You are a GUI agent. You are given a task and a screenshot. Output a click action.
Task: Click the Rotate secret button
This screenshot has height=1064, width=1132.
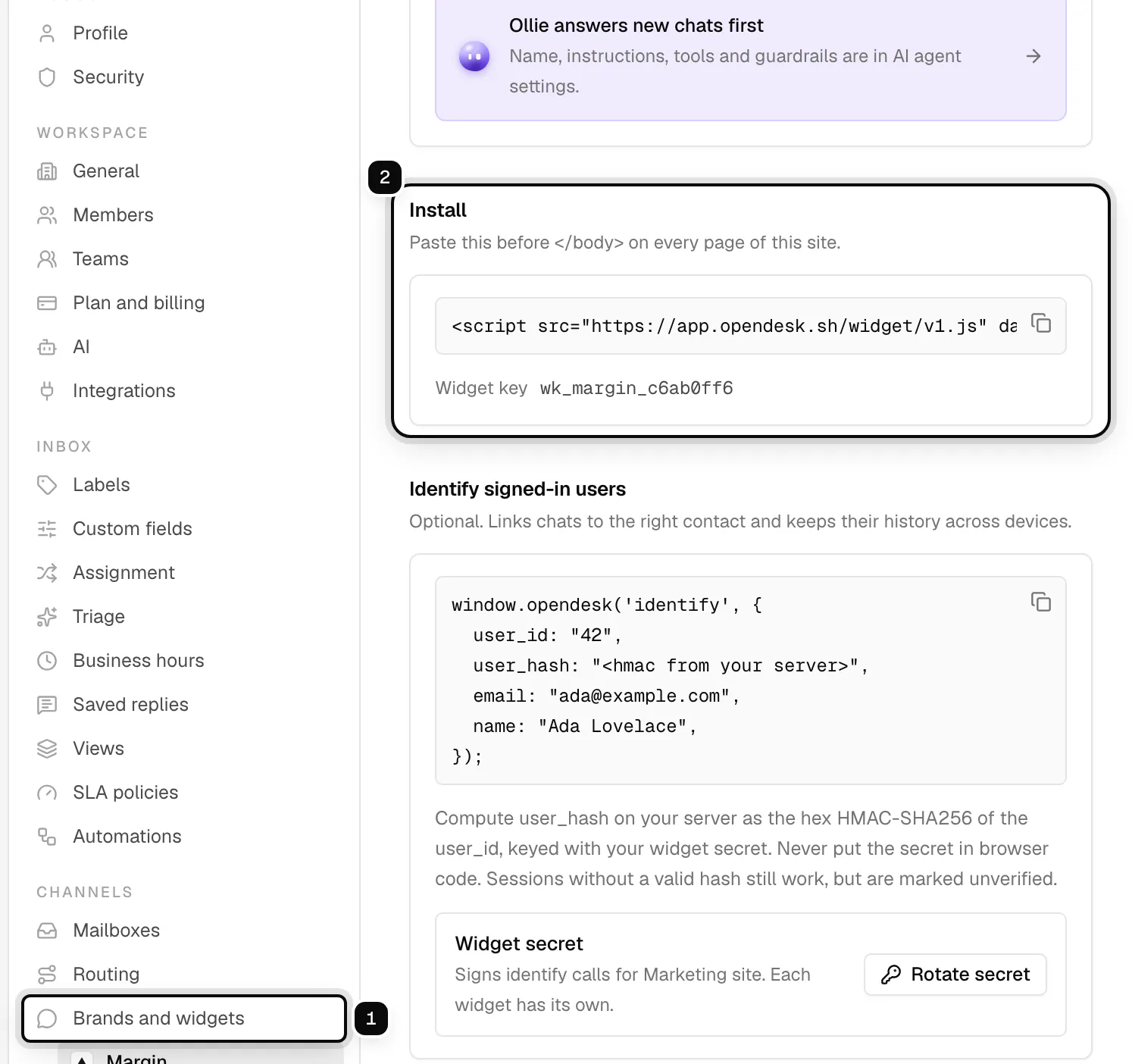pos(955,975)
